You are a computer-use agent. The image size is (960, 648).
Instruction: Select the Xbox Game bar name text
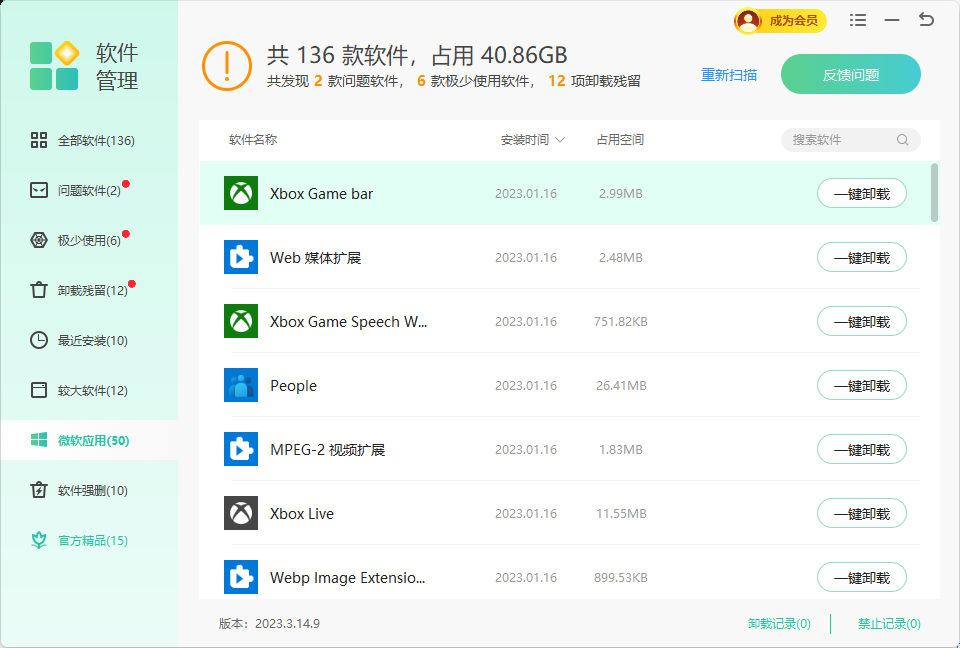[321, 194]
